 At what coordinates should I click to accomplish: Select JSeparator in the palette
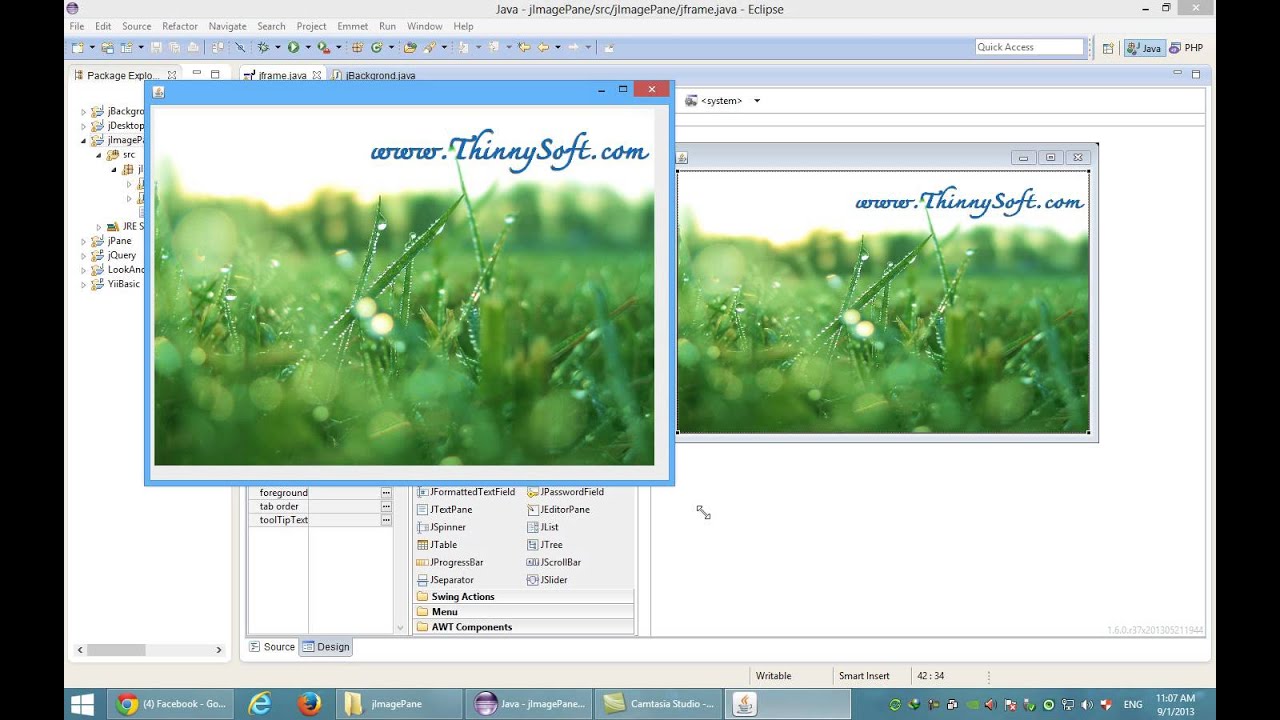tap(445, 580)
